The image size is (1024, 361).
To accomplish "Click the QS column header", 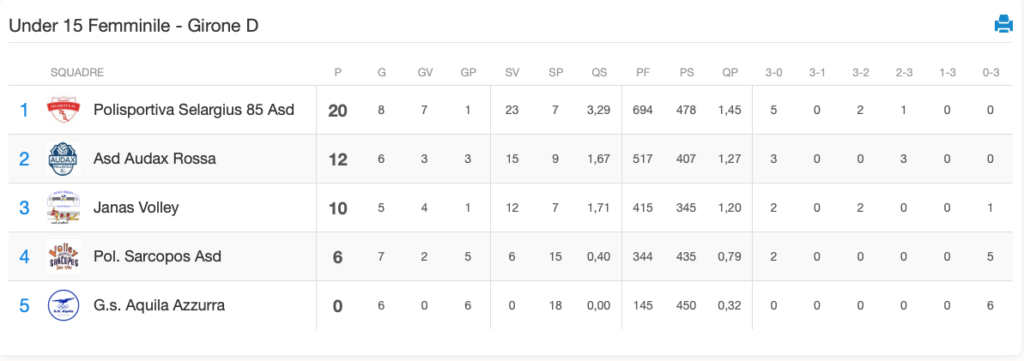I will tap(599, 72).
